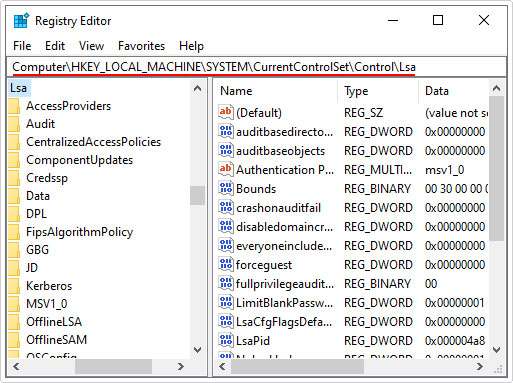513x383 pixels.
Task: Select the Lsa key in the tree
Action: [18, 88]
